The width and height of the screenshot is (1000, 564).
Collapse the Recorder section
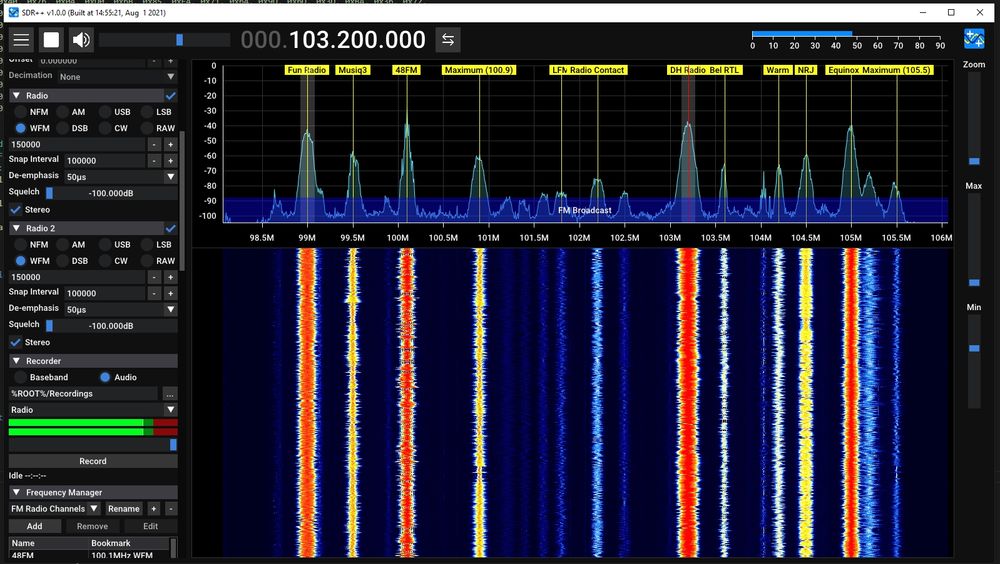click(x=16, y=361)
